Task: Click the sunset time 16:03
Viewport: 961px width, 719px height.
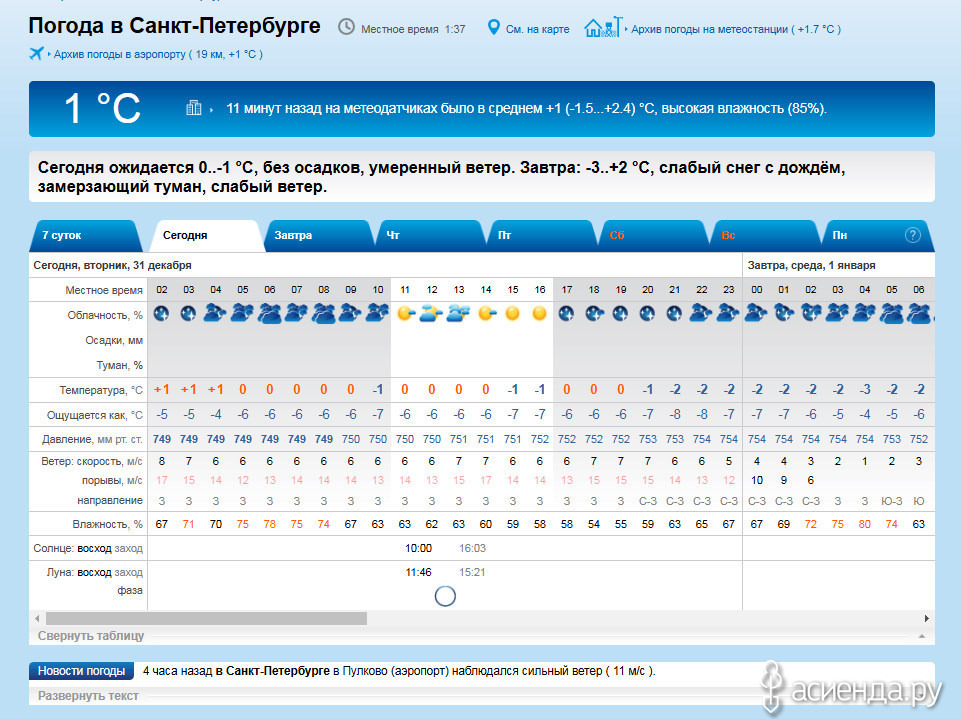Action: click(473, 548)
